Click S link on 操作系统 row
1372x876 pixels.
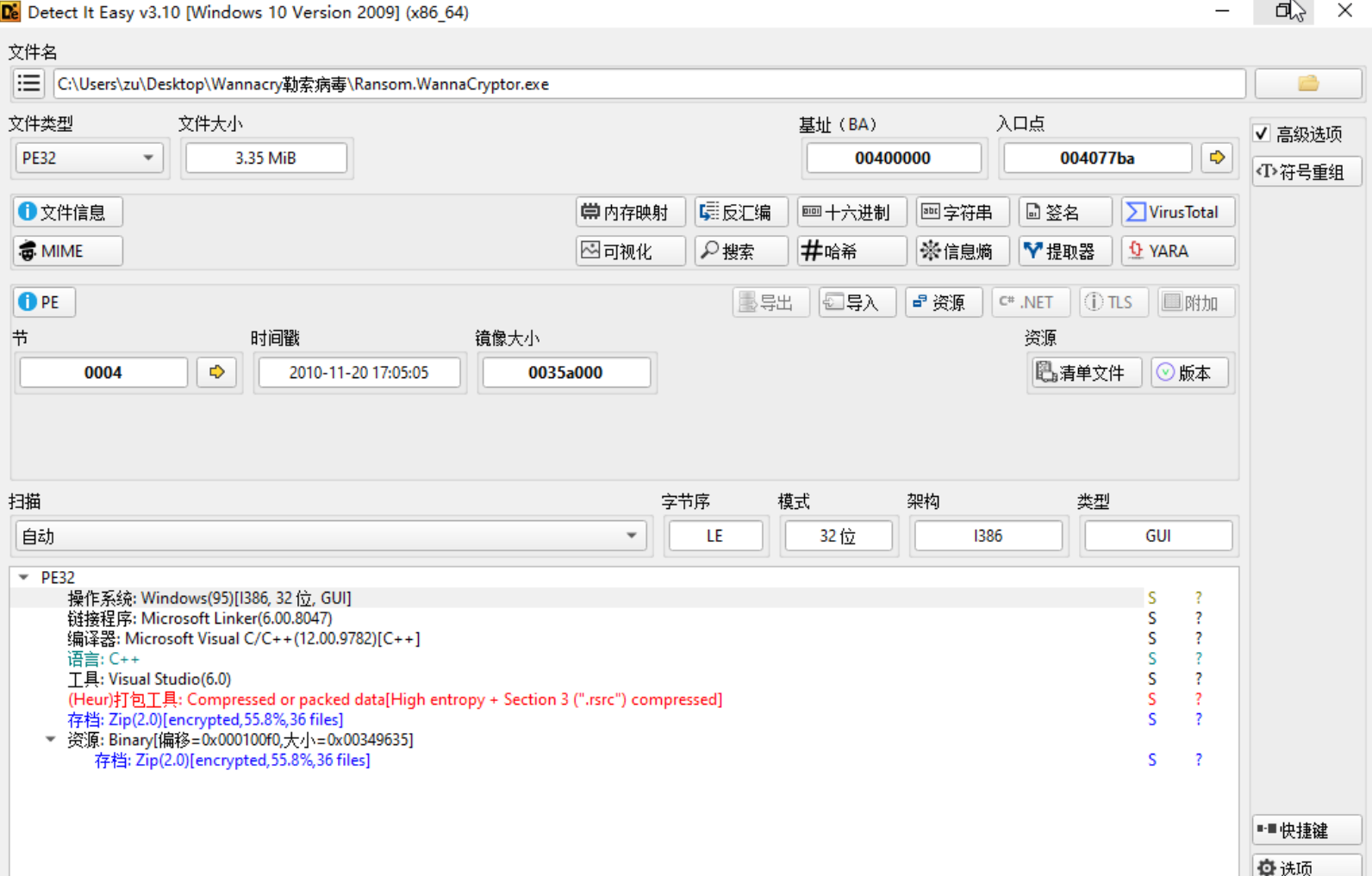(x=1152, y=598)
